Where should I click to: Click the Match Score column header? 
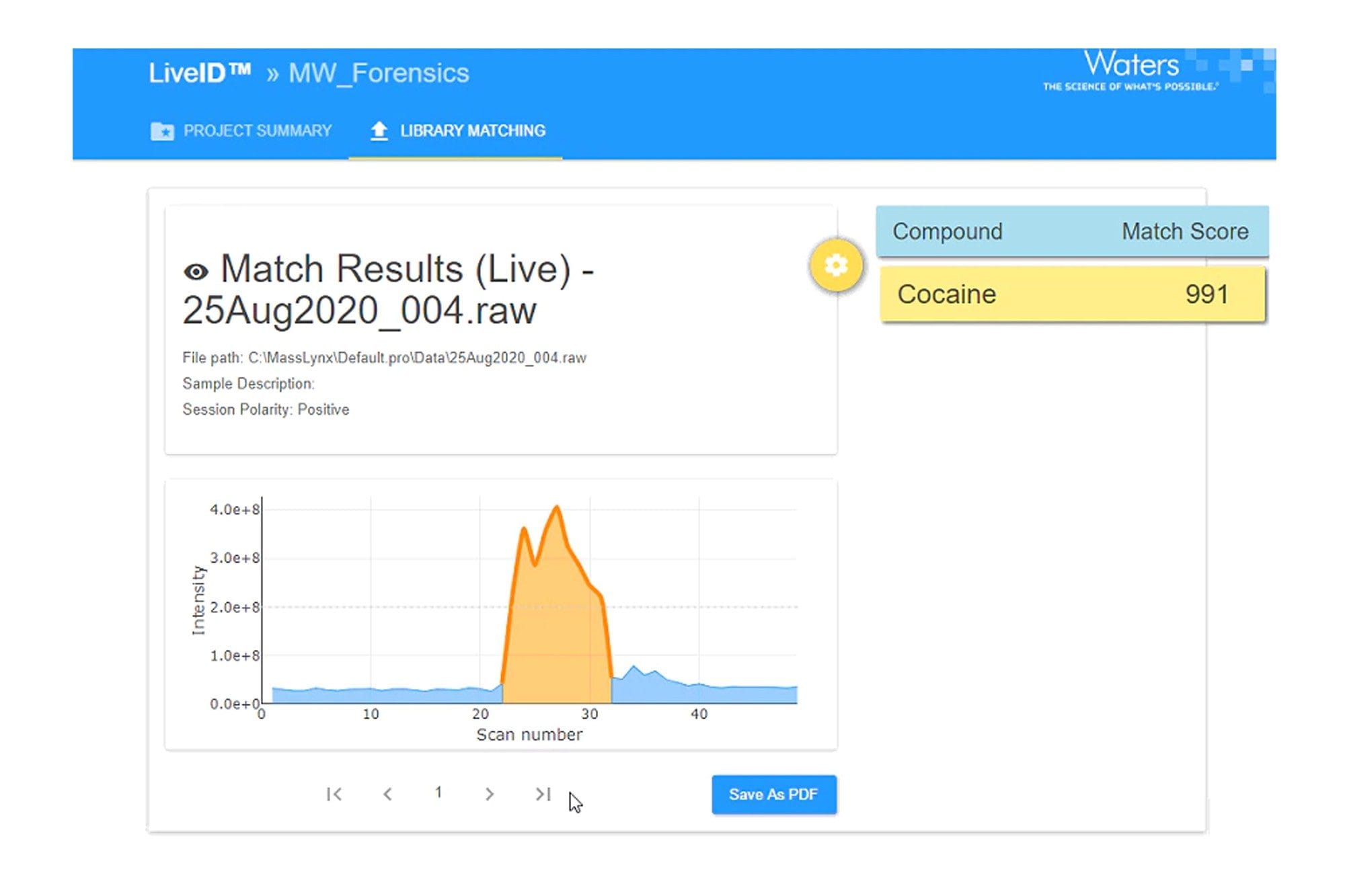1185,231
